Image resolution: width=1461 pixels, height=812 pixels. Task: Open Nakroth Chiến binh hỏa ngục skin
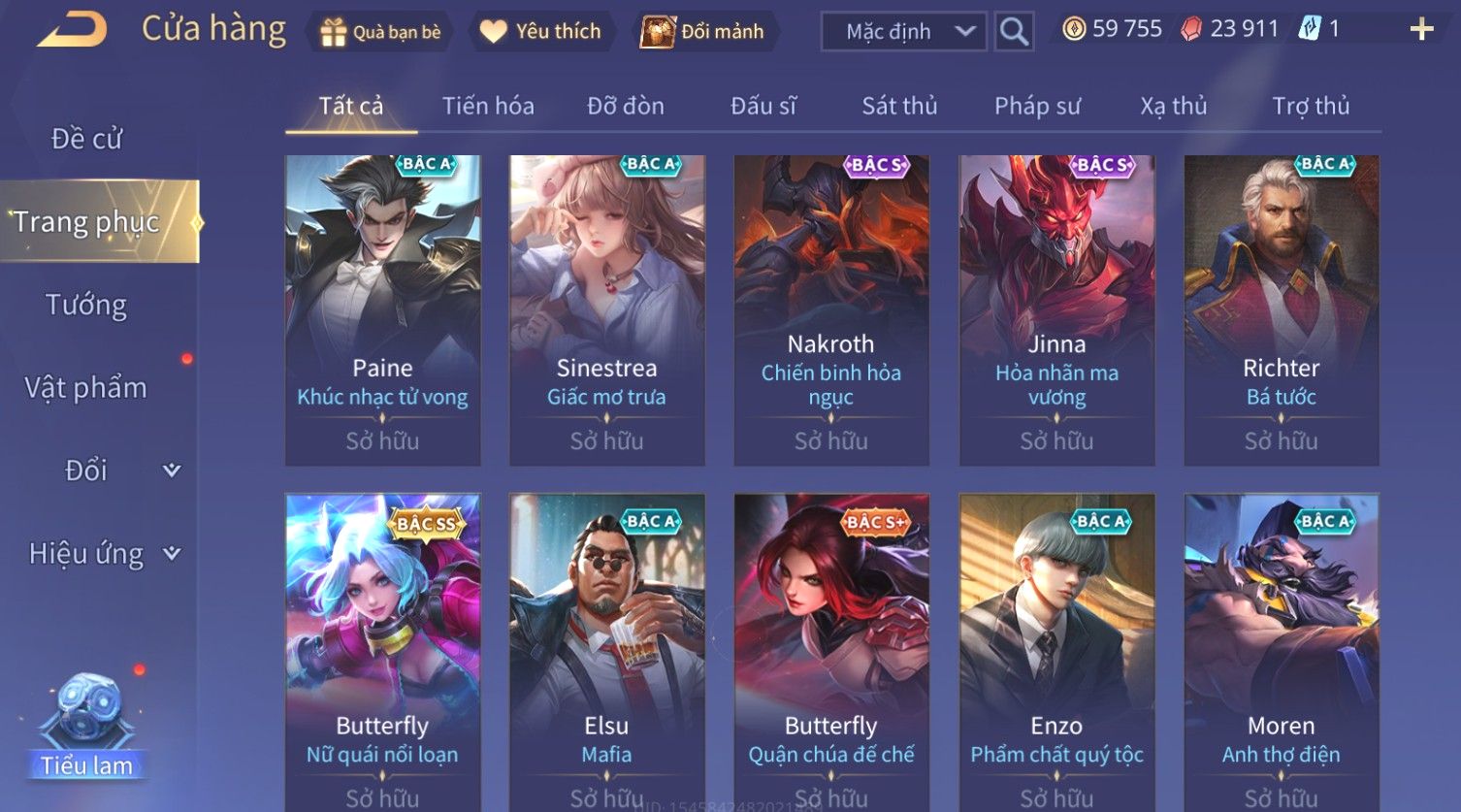point(831,310)
